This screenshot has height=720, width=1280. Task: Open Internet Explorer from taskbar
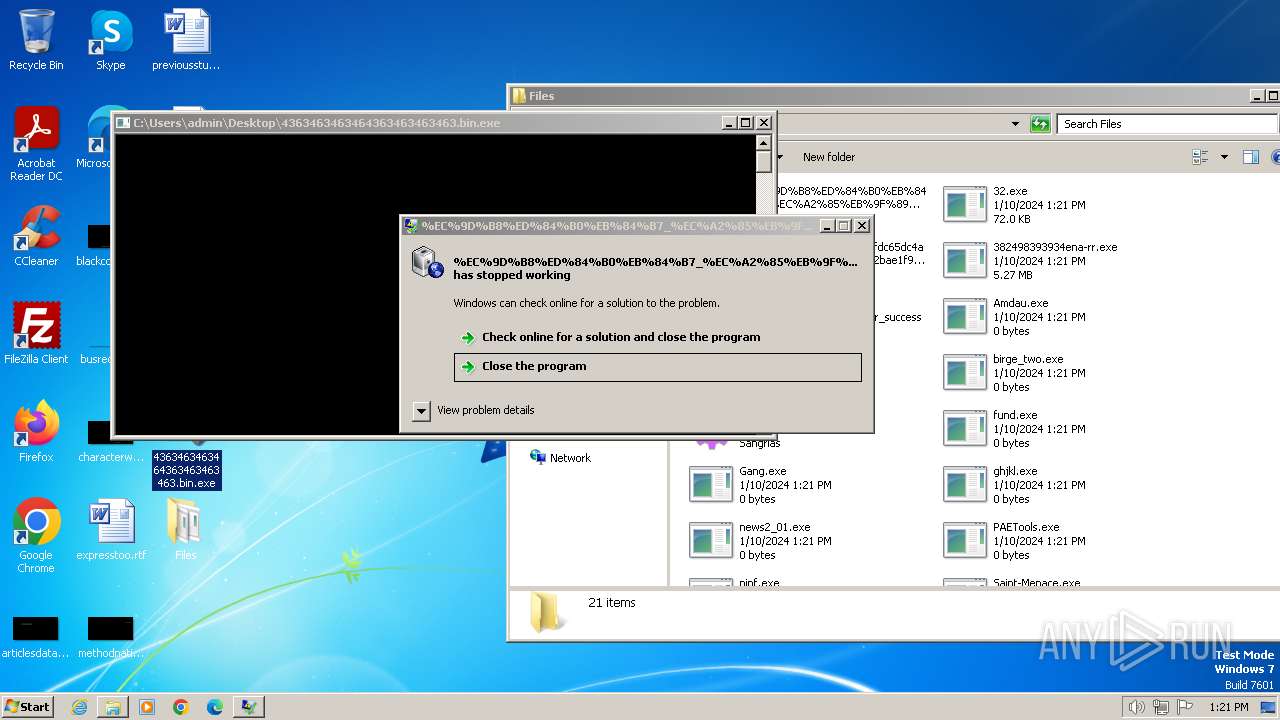coord(79,707)
